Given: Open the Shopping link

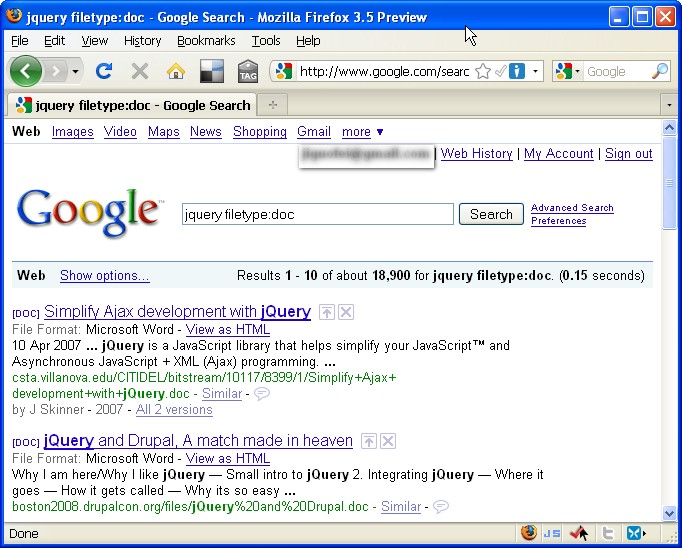Looking at the screenshot, I should point(260,131).
